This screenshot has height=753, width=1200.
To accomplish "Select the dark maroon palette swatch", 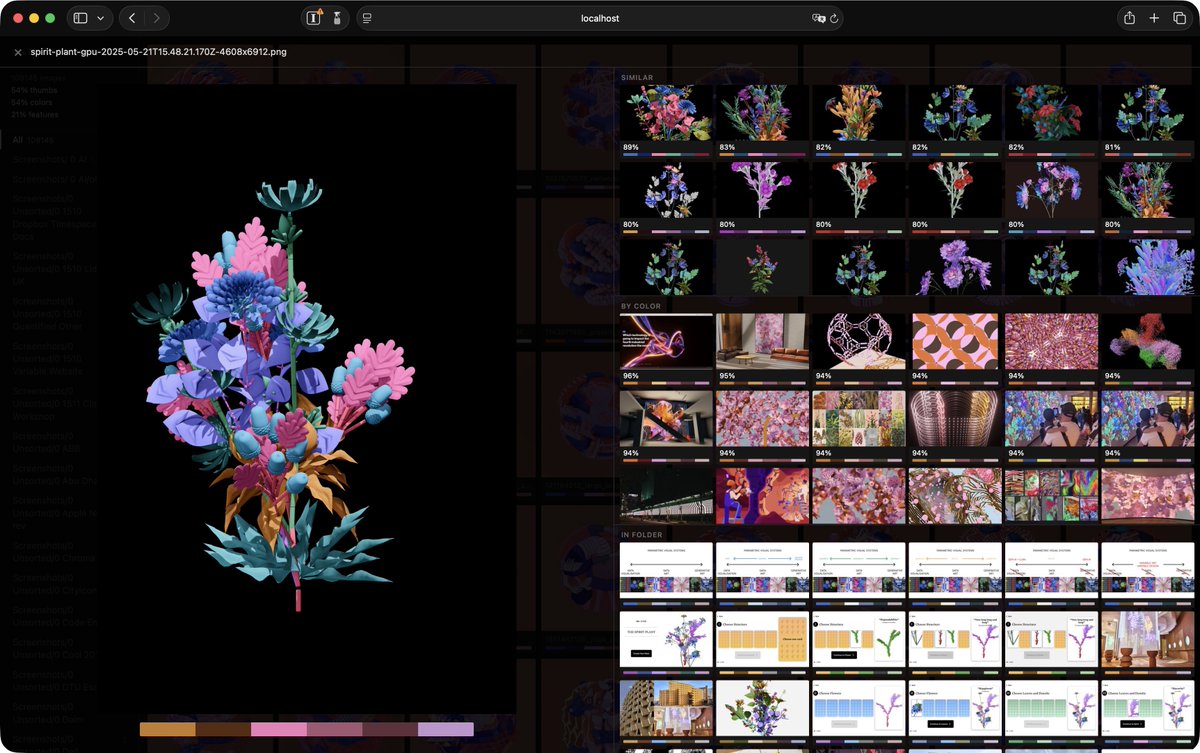I will (x=390, y=729).
